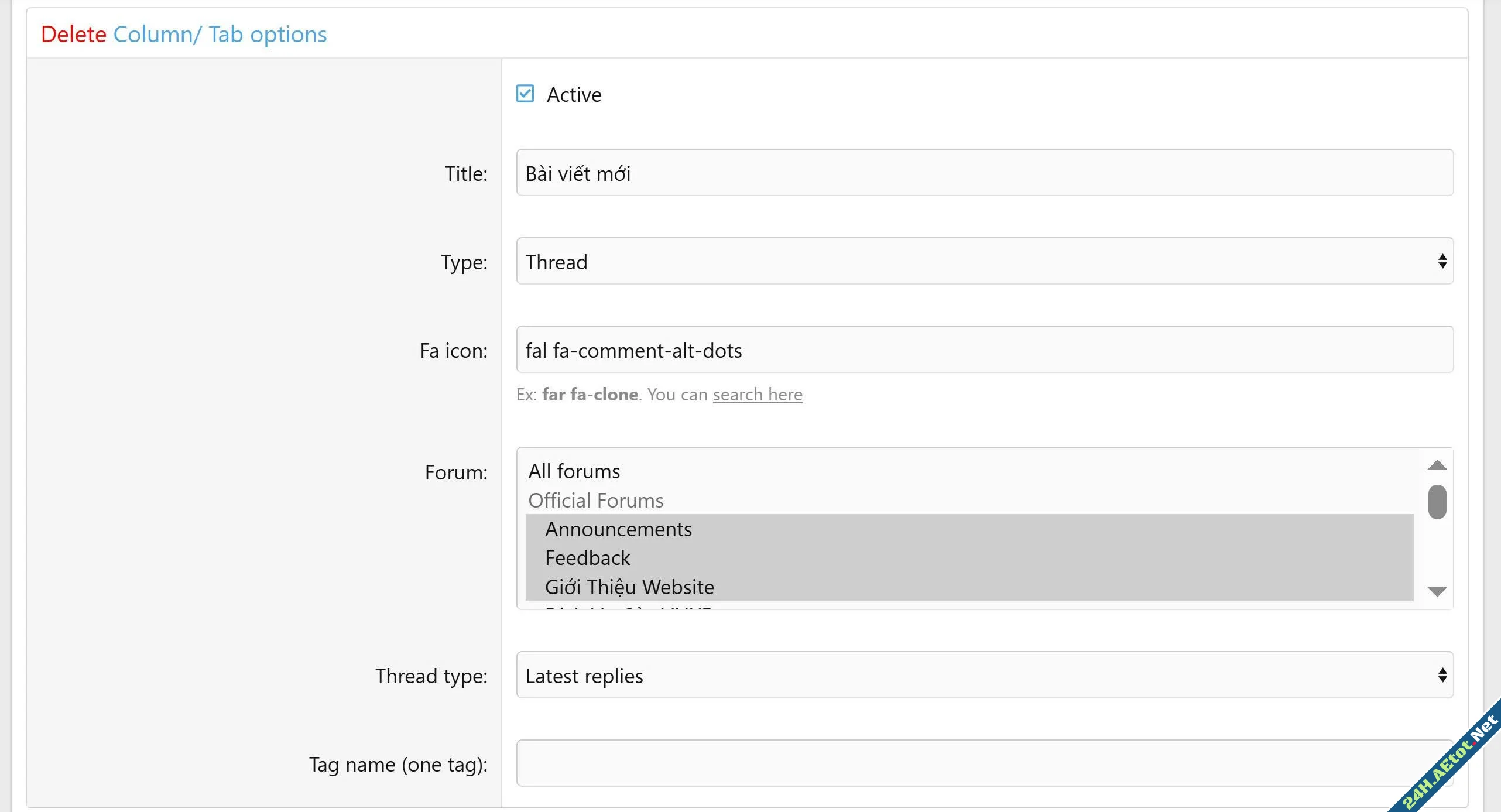Select Announcements in Forum list
The image size is (1501, 812).
click(618, 529)
